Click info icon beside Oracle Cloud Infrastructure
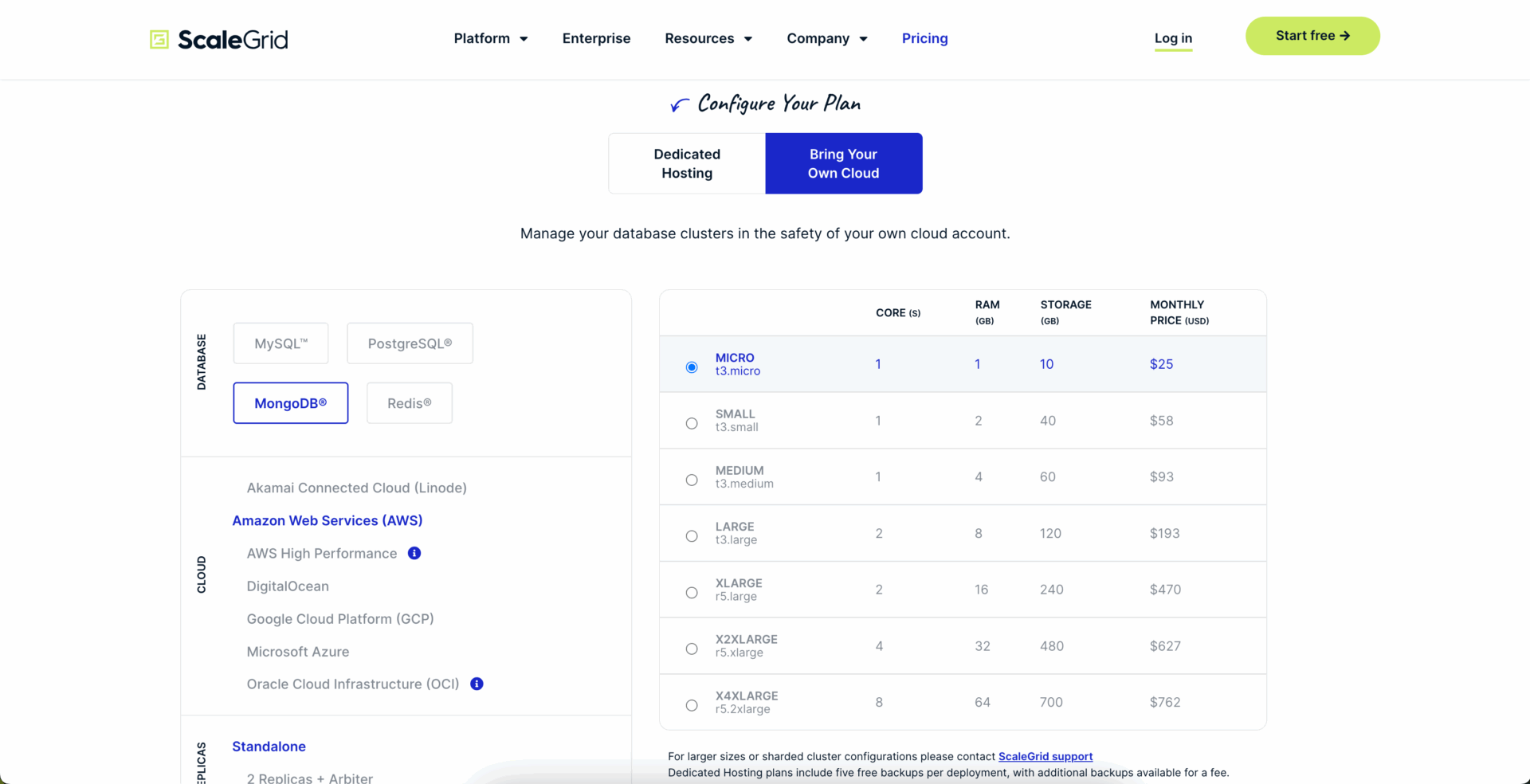The height and width of the screenshot is (784, 1530). pos(477,684)
